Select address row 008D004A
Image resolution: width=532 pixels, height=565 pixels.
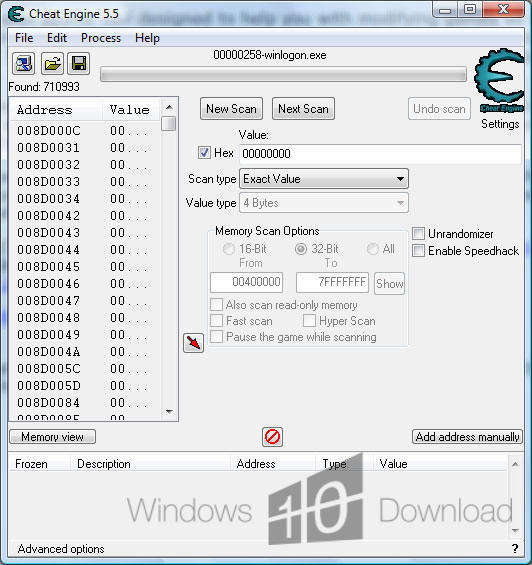[x=84, y=351]
